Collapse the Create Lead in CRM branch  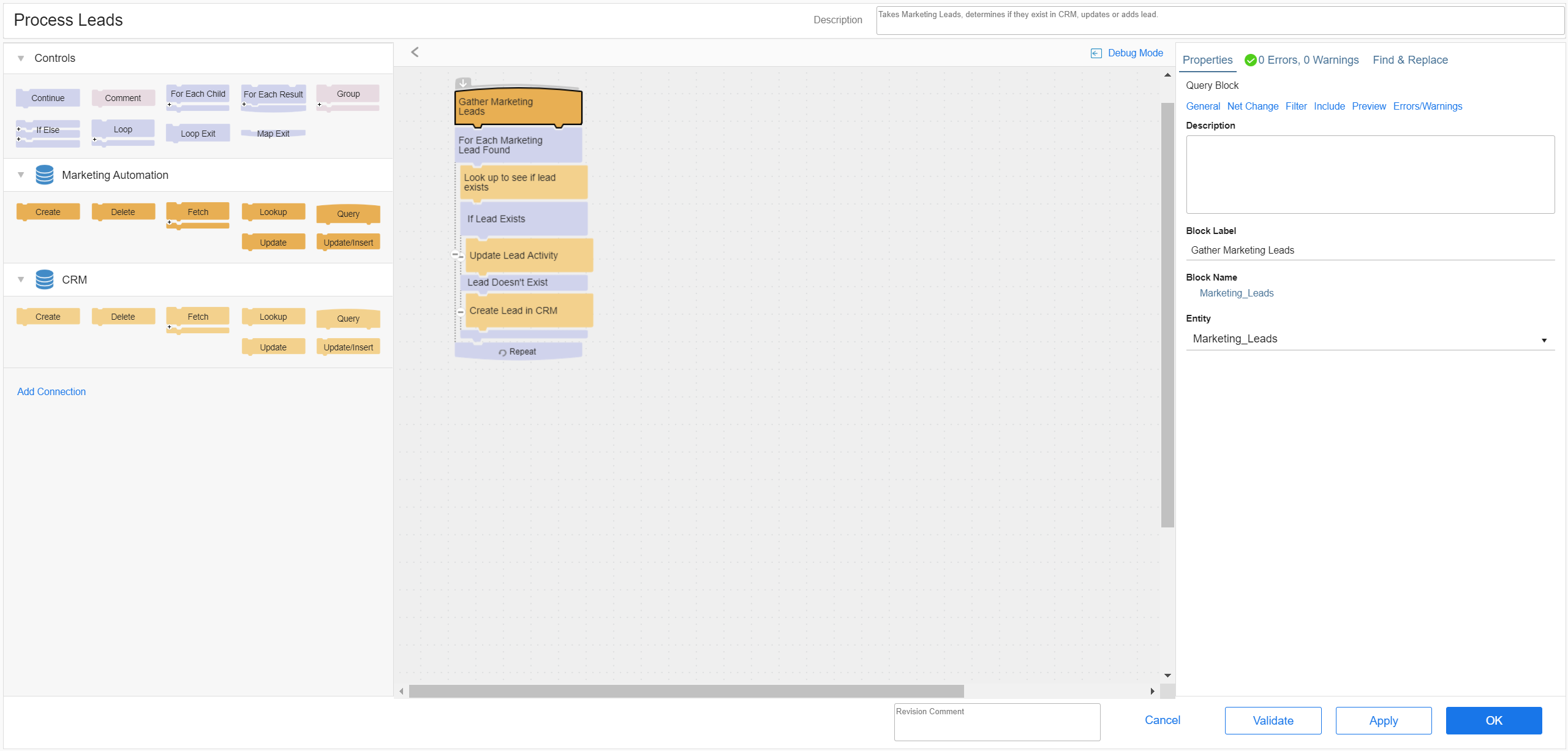[x=461, y=312]
